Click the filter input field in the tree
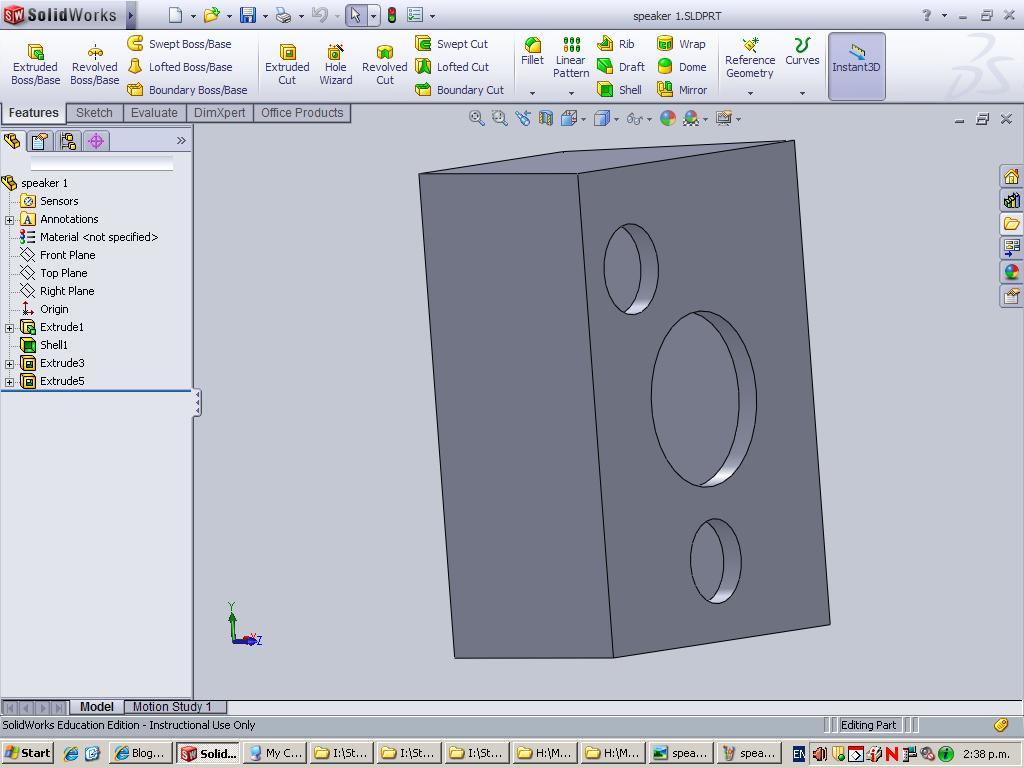 [102, 163]
